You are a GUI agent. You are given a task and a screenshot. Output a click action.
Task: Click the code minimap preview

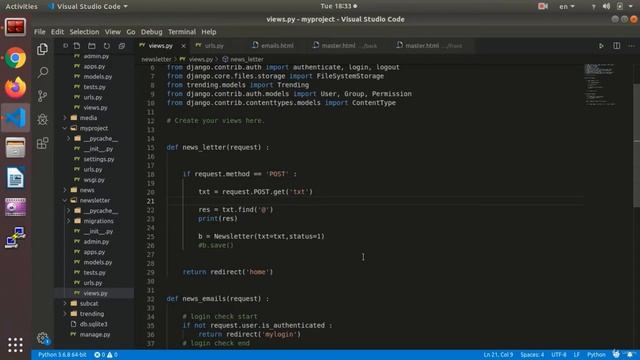tap(600, 84)
